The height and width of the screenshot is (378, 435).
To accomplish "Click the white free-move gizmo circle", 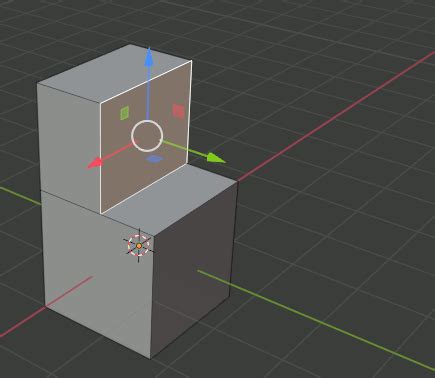I will [x=147, y=136].
